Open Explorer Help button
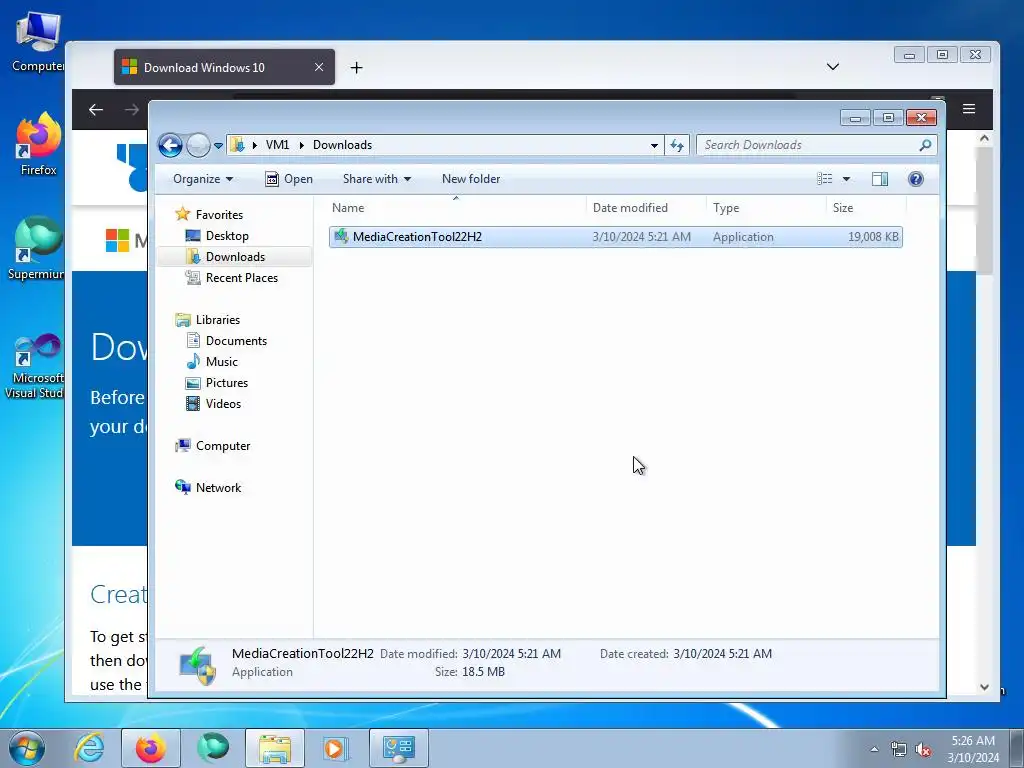The height and width of the screenshot is (768, 1024). (x=916, y=179)
